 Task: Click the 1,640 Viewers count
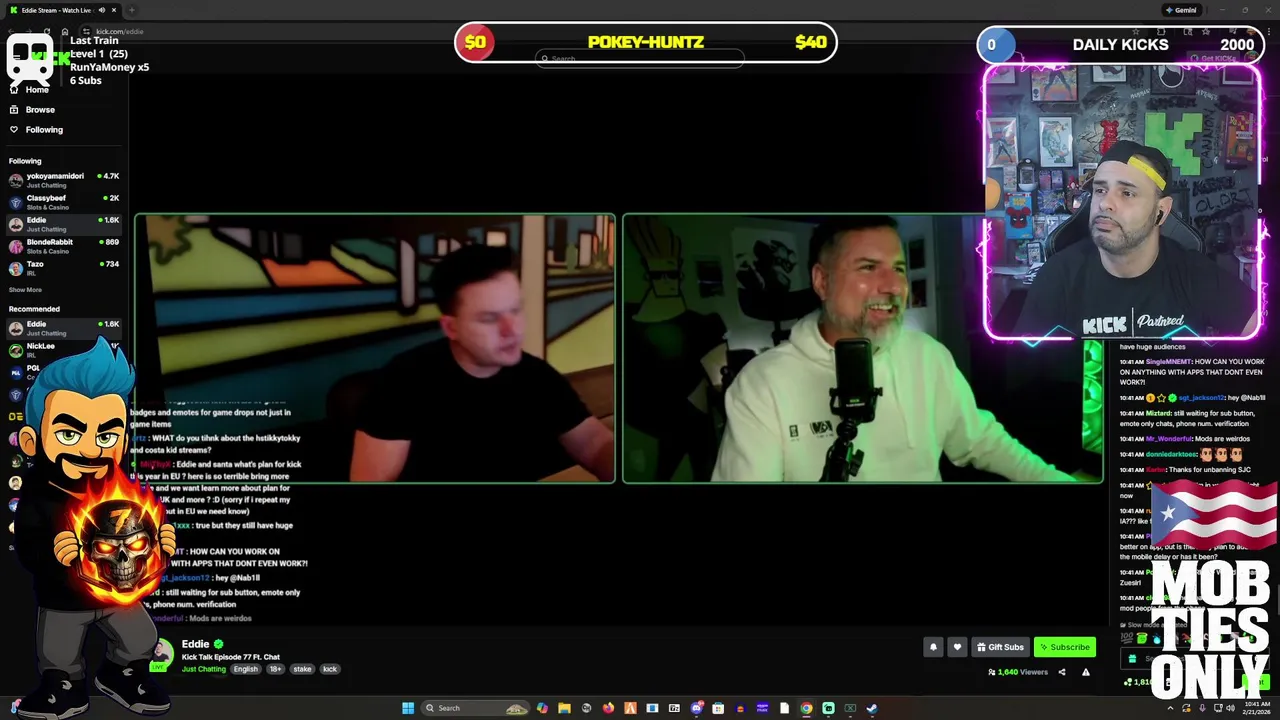[1017, 672]
